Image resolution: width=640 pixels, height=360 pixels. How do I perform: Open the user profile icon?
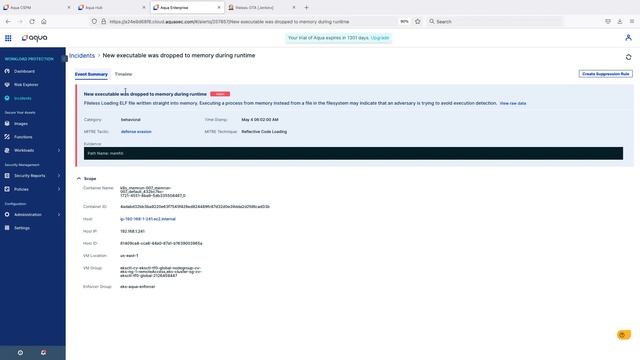coord(628,38)
